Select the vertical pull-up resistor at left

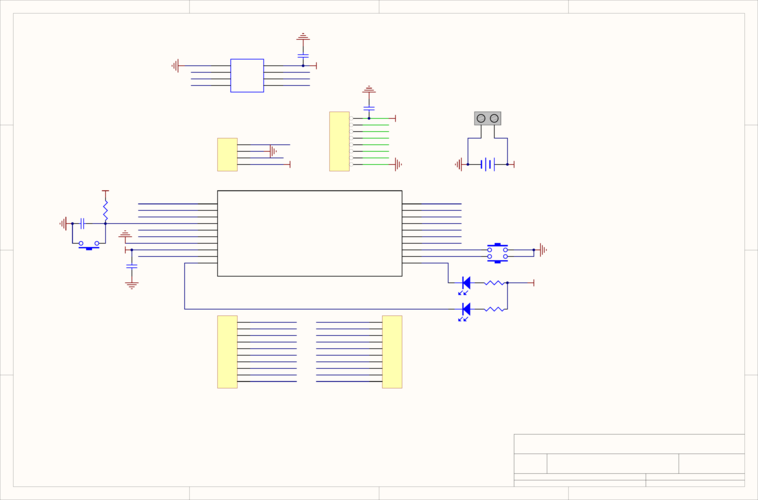pos(105,211)
